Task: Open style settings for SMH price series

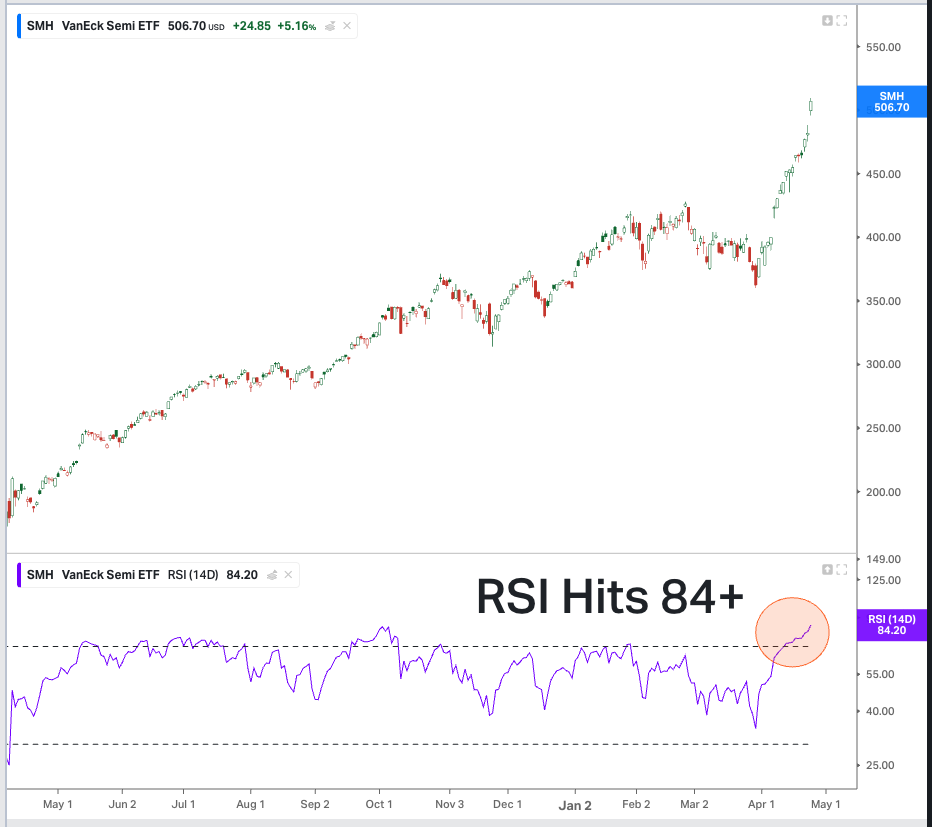Action: click(x=330, y=26)
